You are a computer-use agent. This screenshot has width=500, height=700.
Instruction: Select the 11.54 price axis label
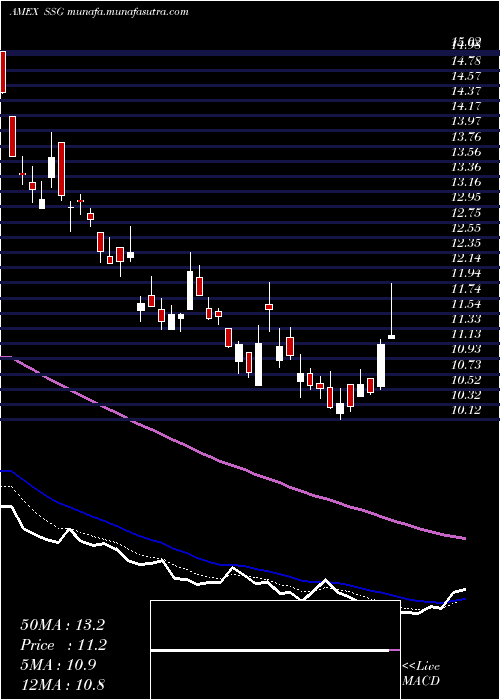coord(466,304)
